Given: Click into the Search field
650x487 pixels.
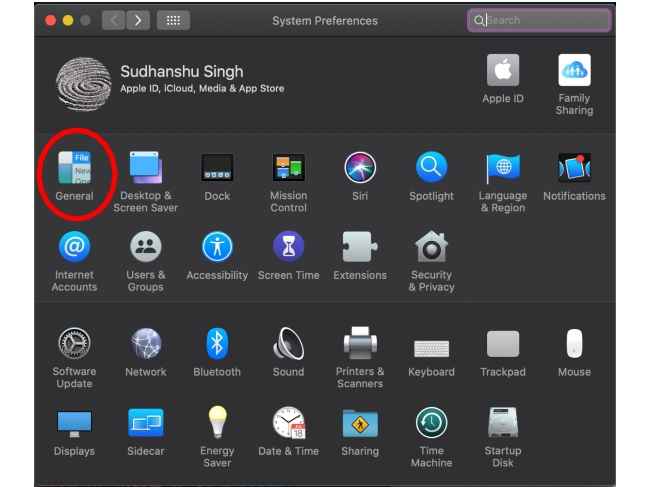Looking at the screenshot, I should [x=539, y=20].
